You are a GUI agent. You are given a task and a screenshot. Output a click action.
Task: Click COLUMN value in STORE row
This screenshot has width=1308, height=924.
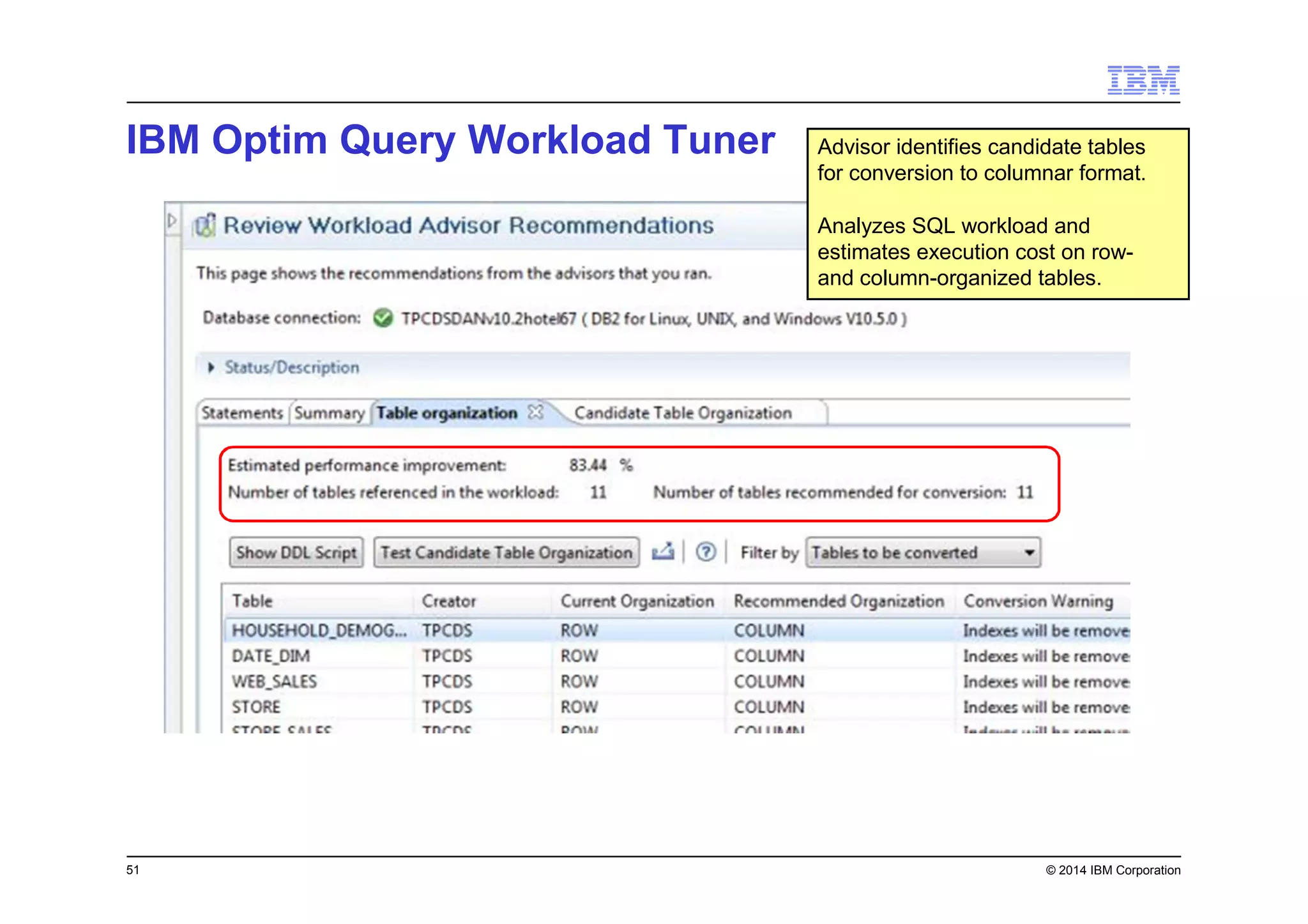769,707
